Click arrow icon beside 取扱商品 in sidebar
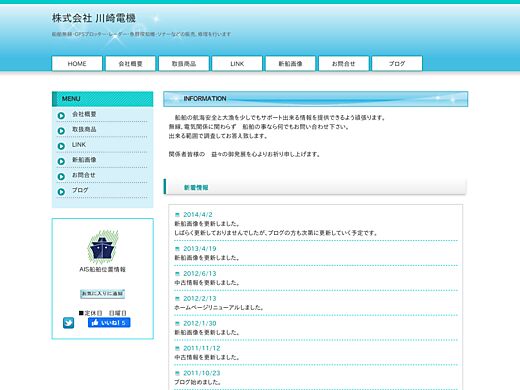This screenshot has height=390, width=520. (x=61, y=131)
